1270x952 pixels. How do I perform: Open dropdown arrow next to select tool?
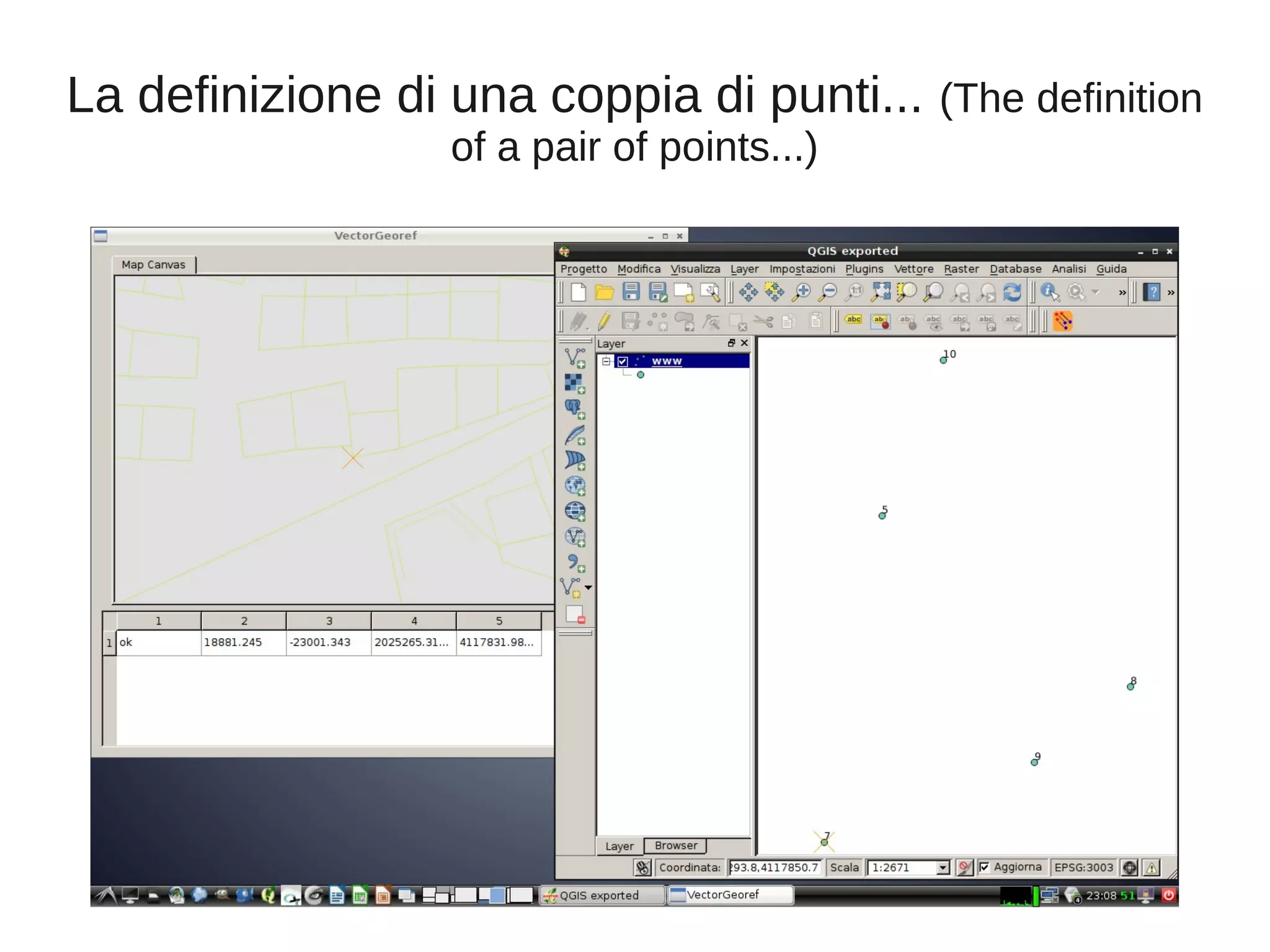[x=1096, y=292]
